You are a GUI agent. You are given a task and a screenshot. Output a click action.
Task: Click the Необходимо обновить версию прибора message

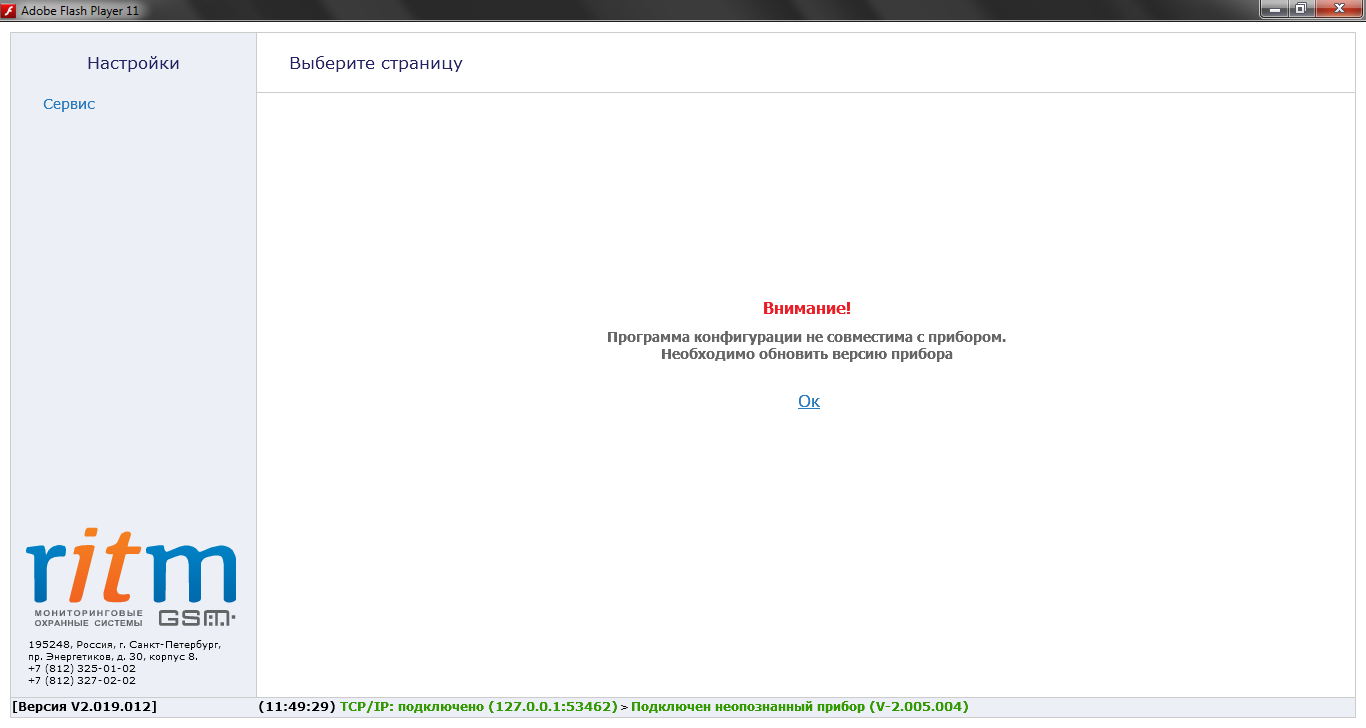coord(806,354)
